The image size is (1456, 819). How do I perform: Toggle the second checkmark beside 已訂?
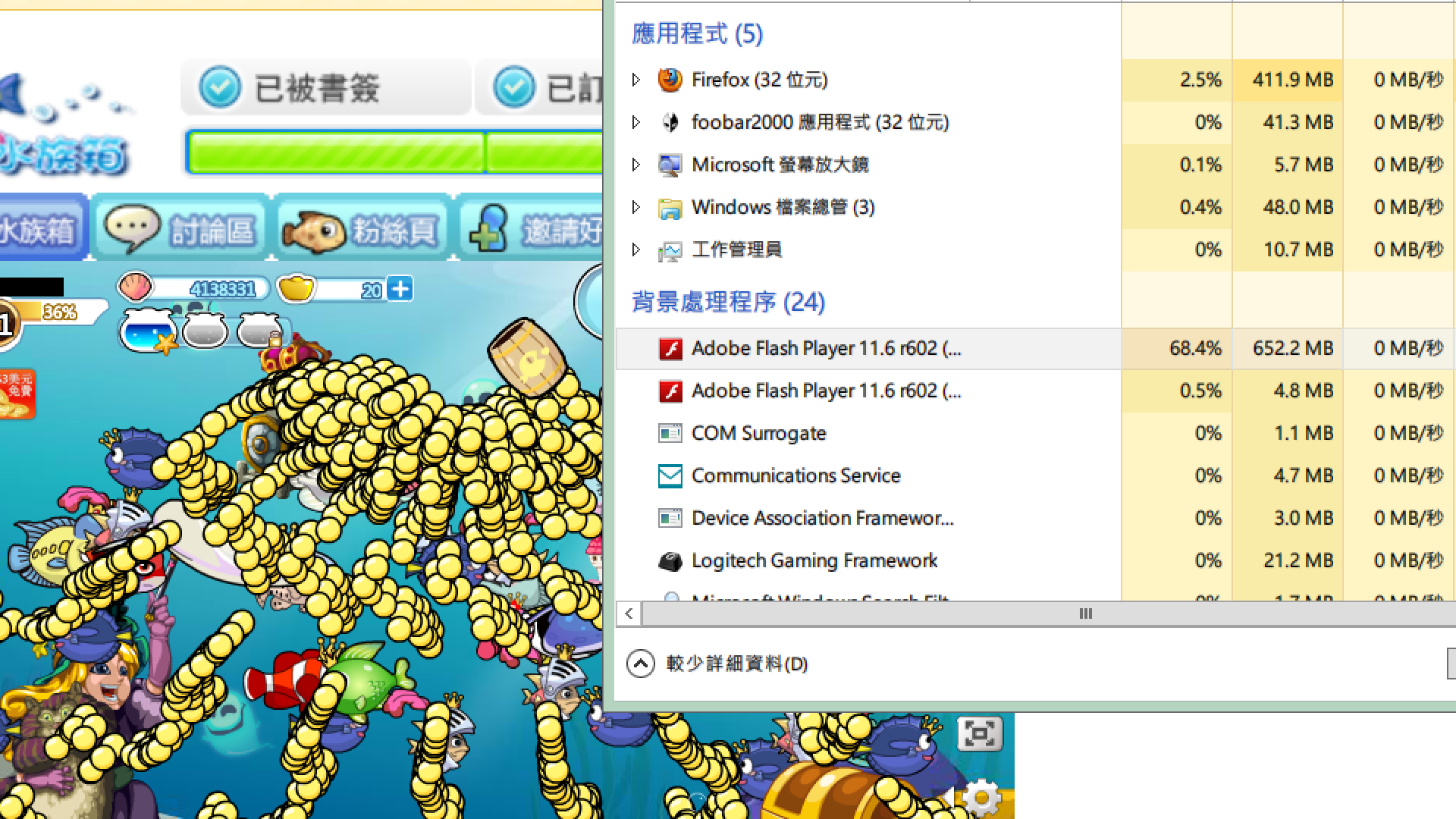click(513, 87)
